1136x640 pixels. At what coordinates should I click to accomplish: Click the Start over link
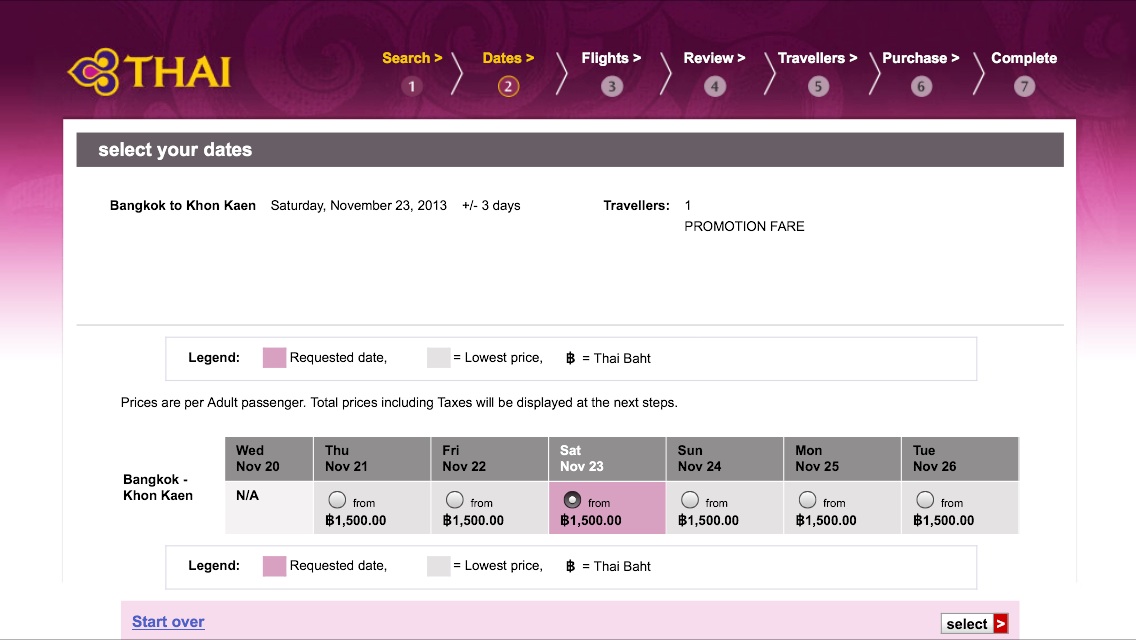(168, 622)
